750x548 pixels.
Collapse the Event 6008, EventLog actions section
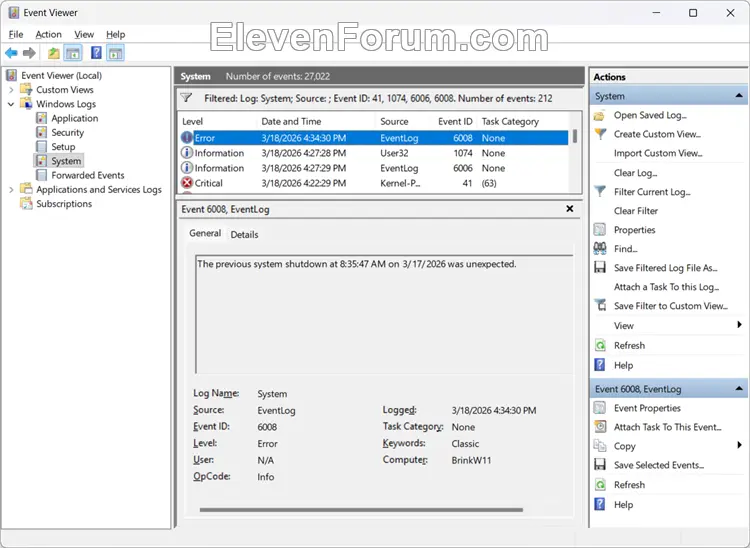(x=739, y=388)
